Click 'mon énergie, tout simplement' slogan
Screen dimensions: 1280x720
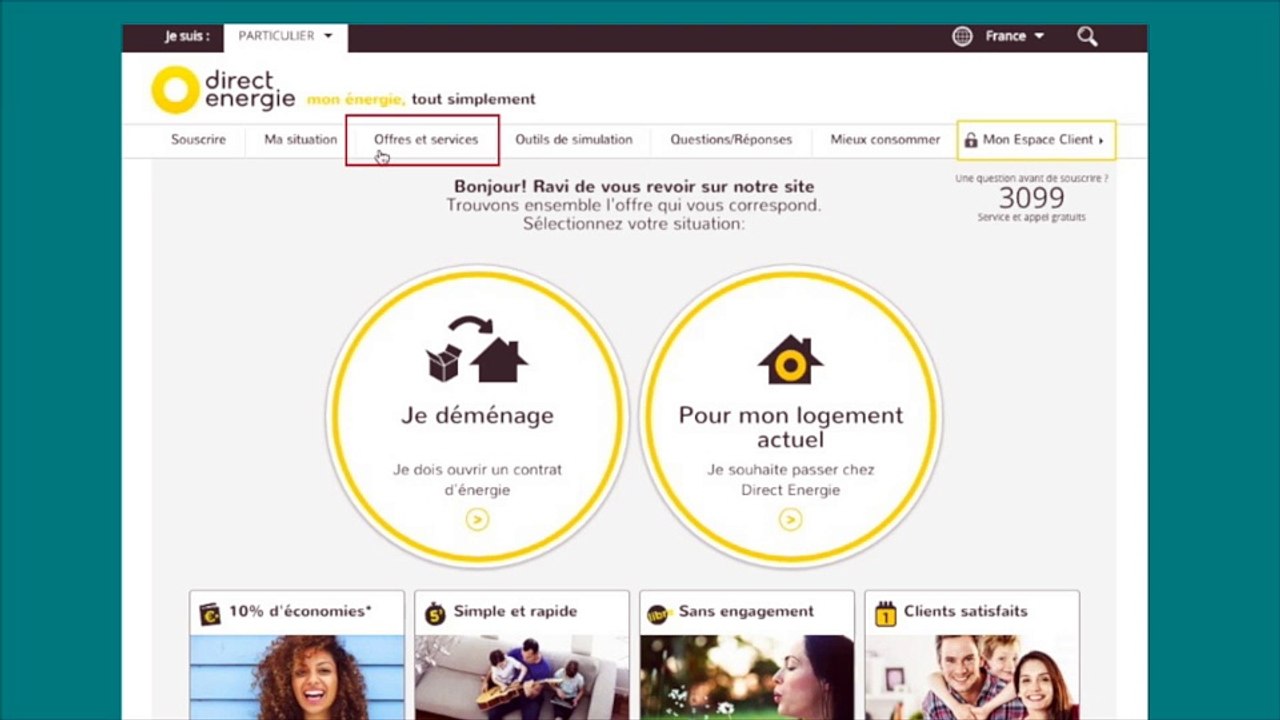pyautogui.click(x=421, y=99)
